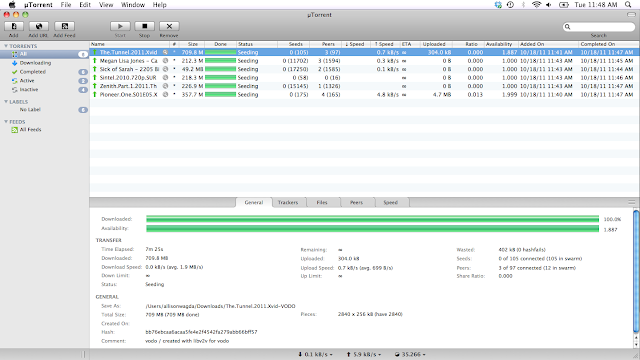This screenshot has width=640, height=360.
Task: Open the 35,266 network status dropdown
Action: 410,354
